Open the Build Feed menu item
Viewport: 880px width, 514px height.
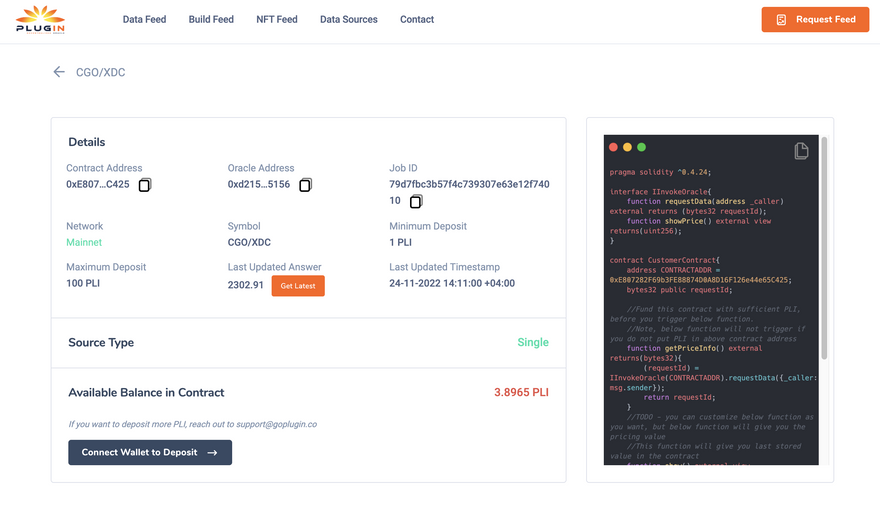[x=211, y=19]
